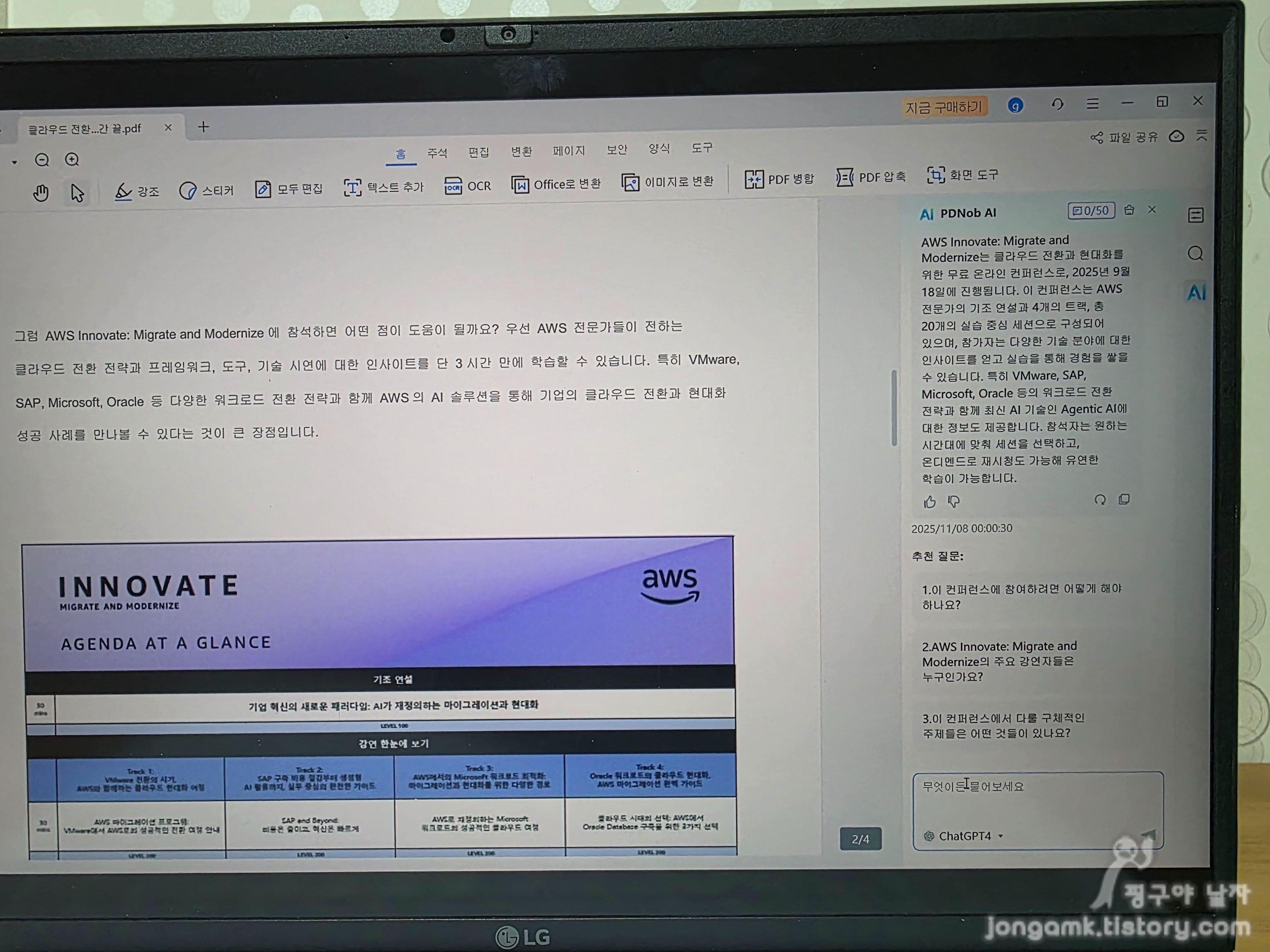
Task: Select the arrow cursor tool
Action: [x=77, y=193]
